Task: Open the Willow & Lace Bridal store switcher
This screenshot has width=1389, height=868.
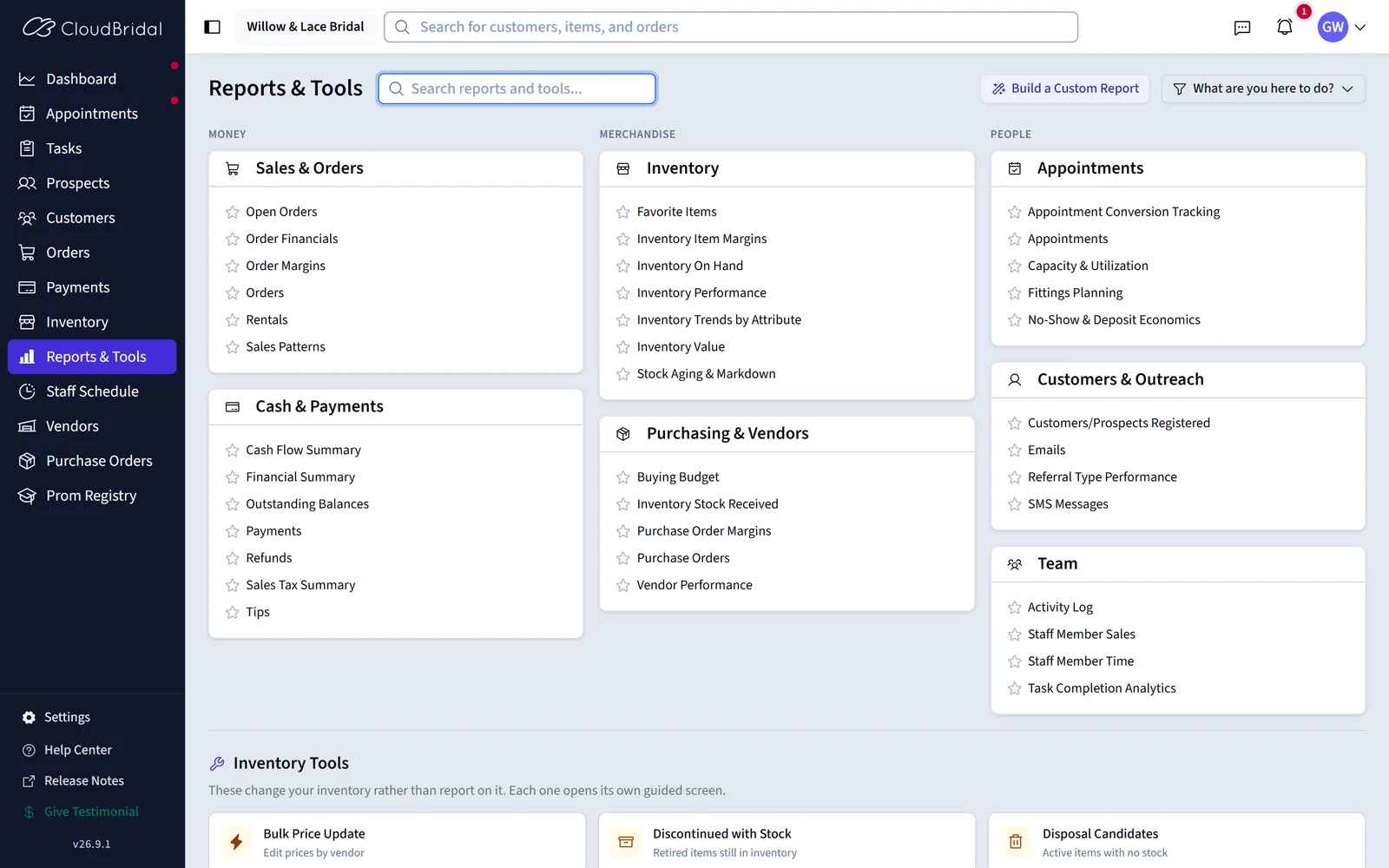Action: [306, 27]
